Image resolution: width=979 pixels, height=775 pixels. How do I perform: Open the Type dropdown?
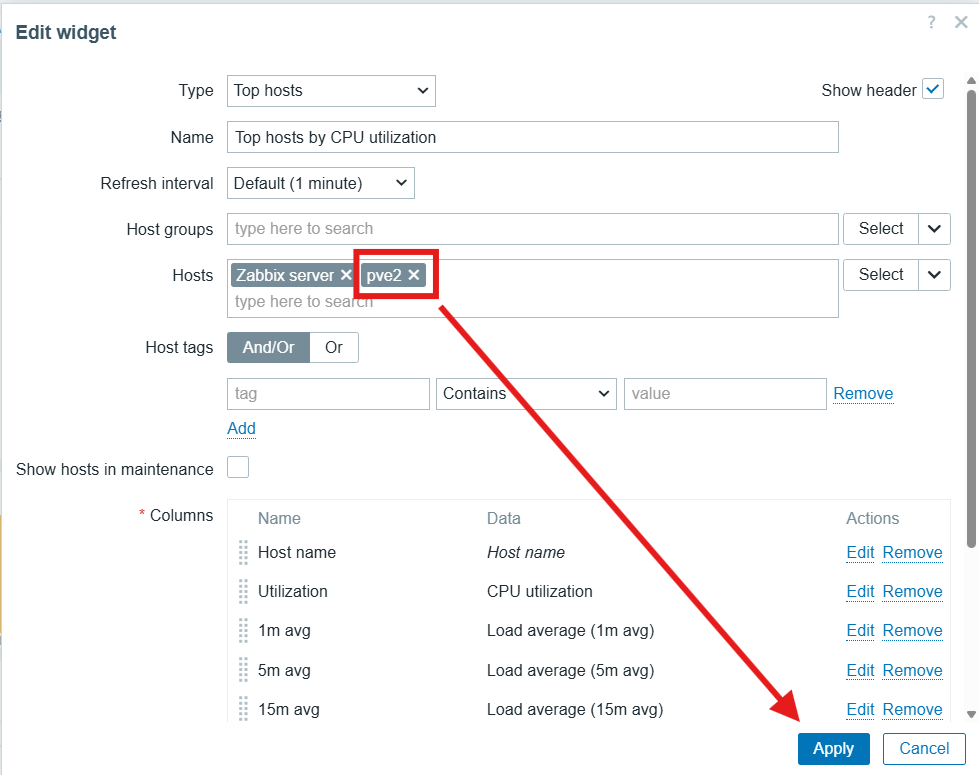331,90
